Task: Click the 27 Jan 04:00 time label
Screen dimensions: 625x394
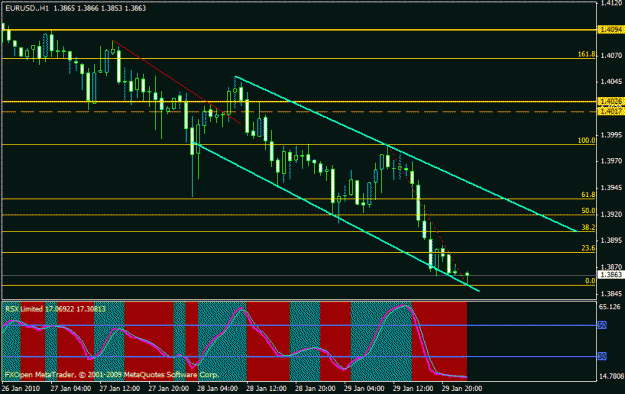Action: pos(71,388)
